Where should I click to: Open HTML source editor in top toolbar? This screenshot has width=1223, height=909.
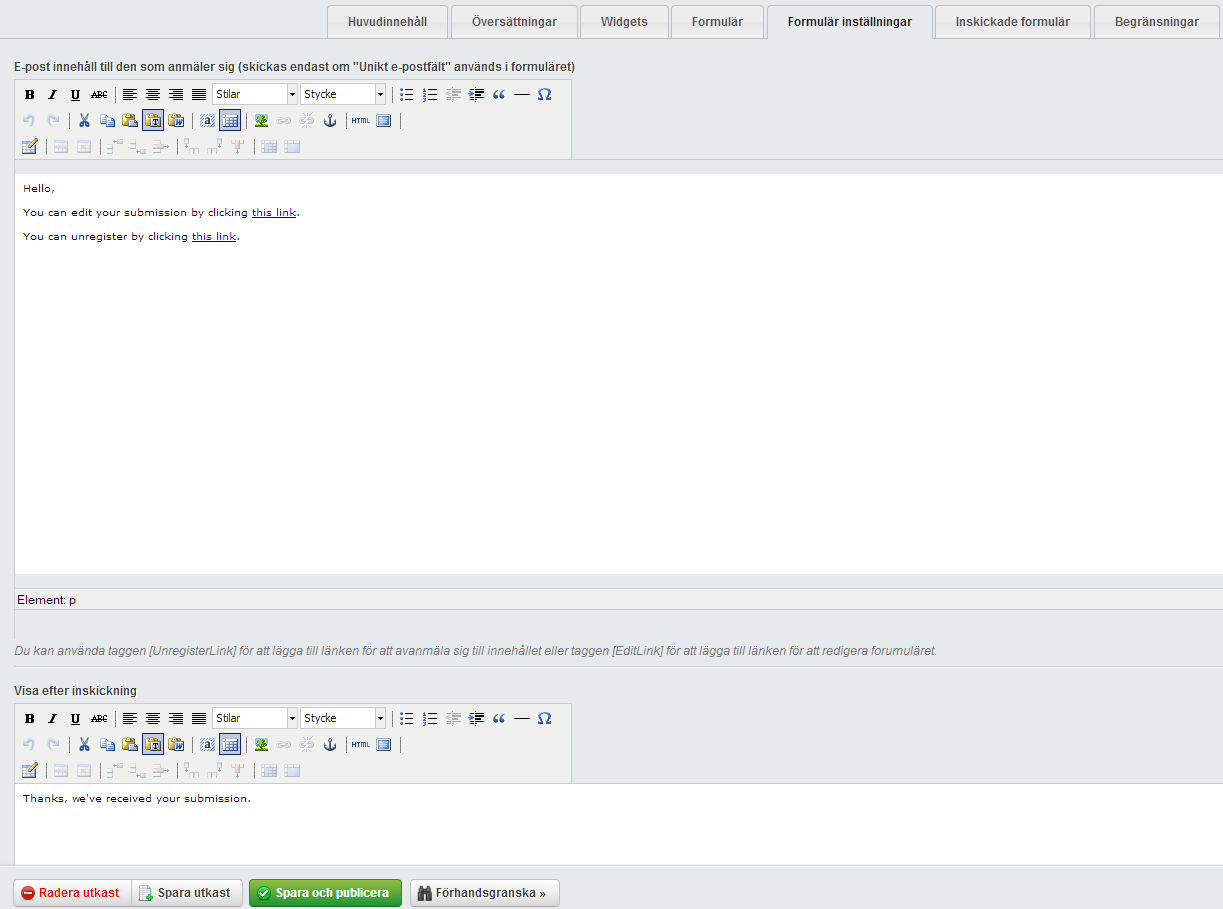tap(360, 120)
